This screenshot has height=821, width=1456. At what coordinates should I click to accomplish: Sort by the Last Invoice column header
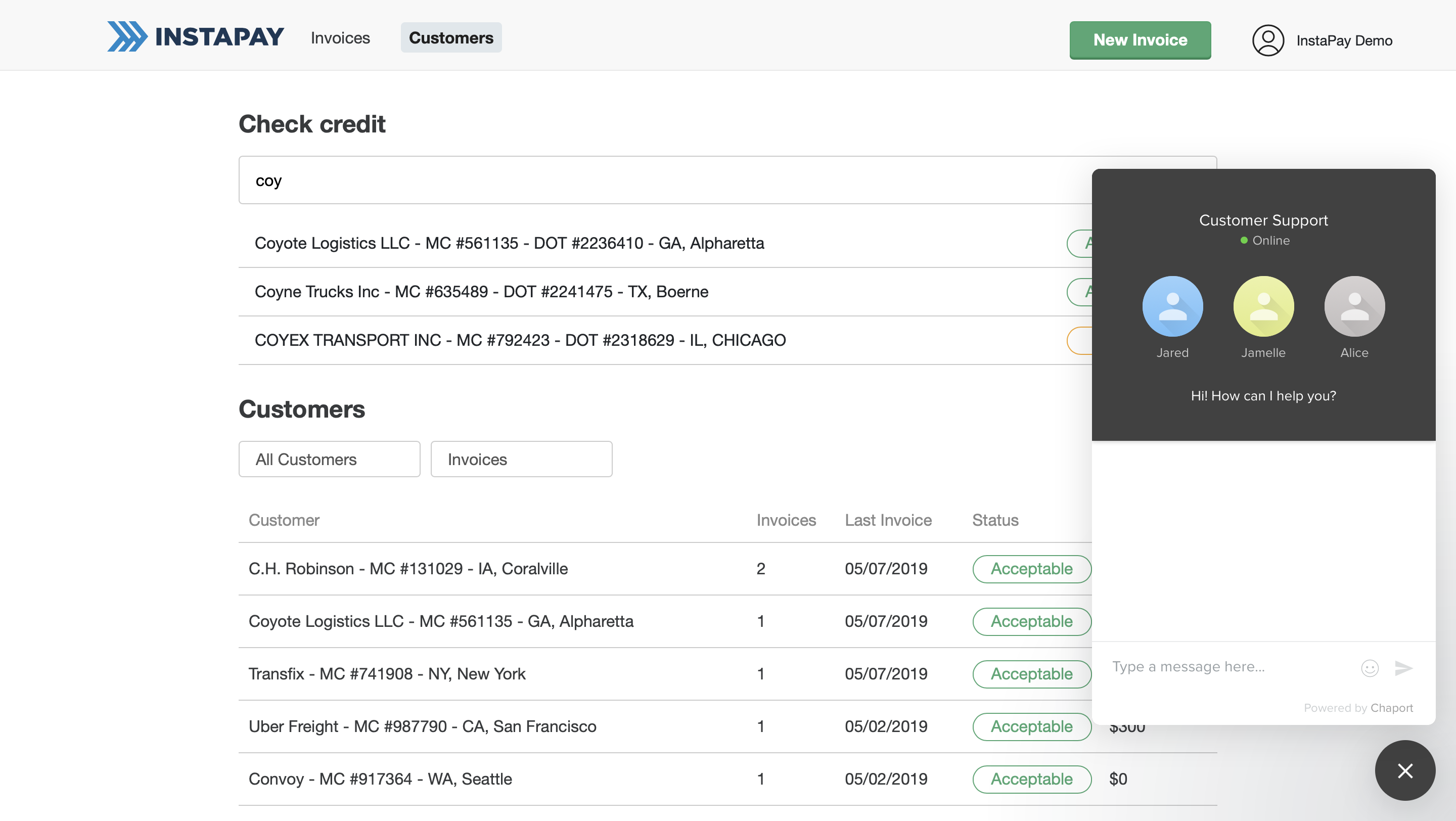tap(888, 520)
